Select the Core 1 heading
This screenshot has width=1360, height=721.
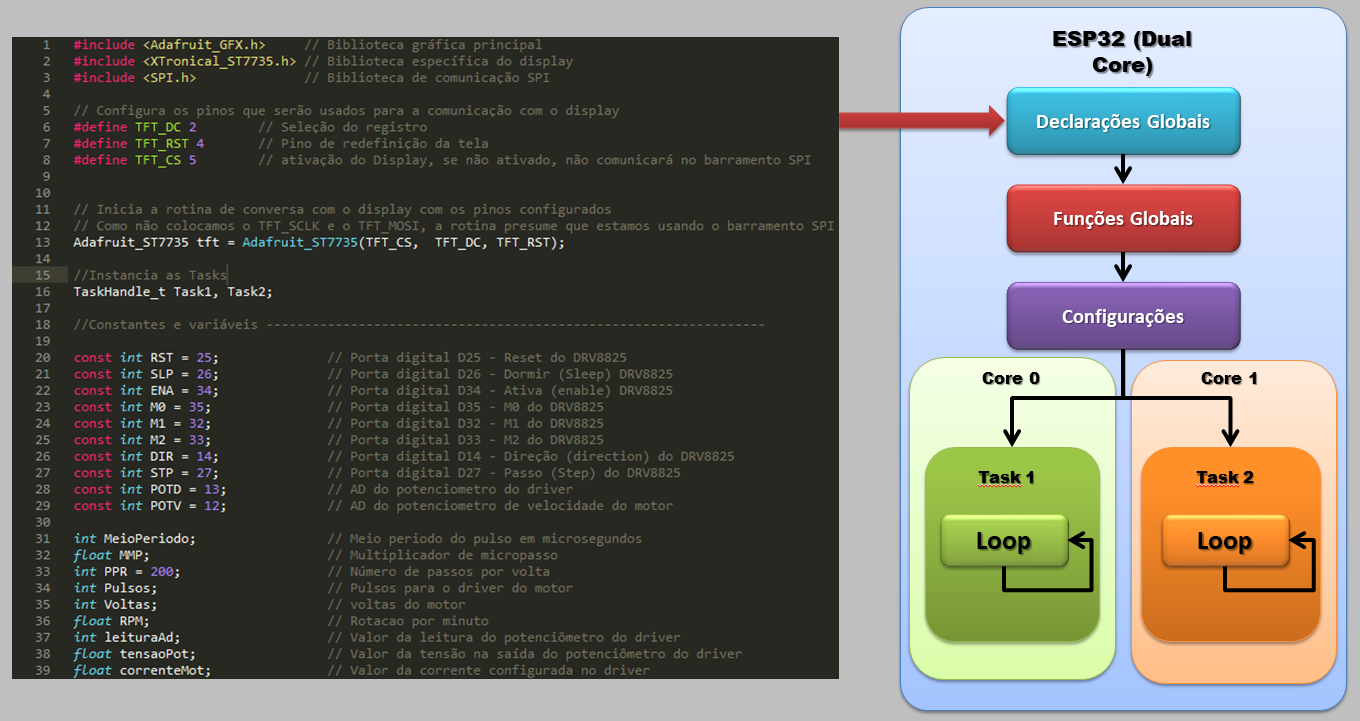pos(1229,379)
